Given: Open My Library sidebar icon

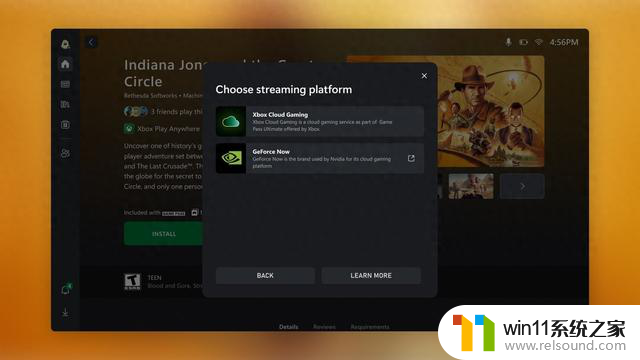Looking at the screenshot, I should click(x=65, y=104).
